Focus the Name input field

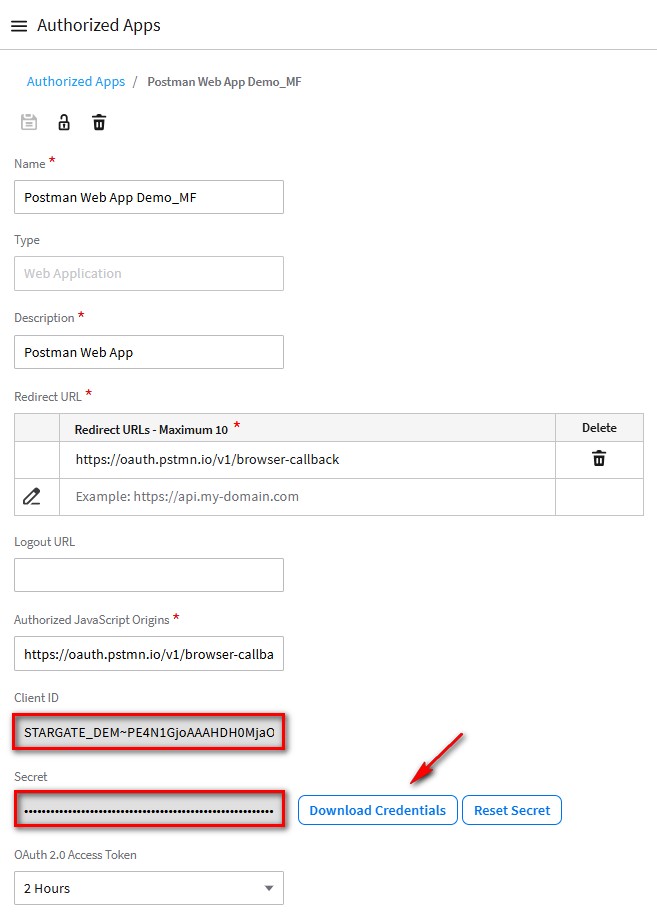[x=149, y=197]
